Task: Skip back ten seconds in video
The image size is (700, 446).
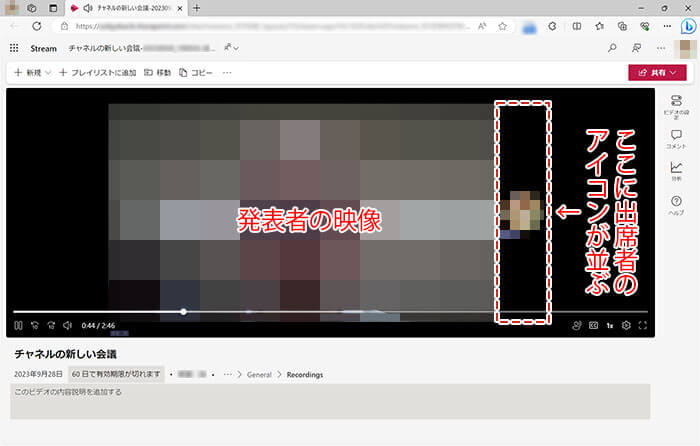Action: pos(35,325)
